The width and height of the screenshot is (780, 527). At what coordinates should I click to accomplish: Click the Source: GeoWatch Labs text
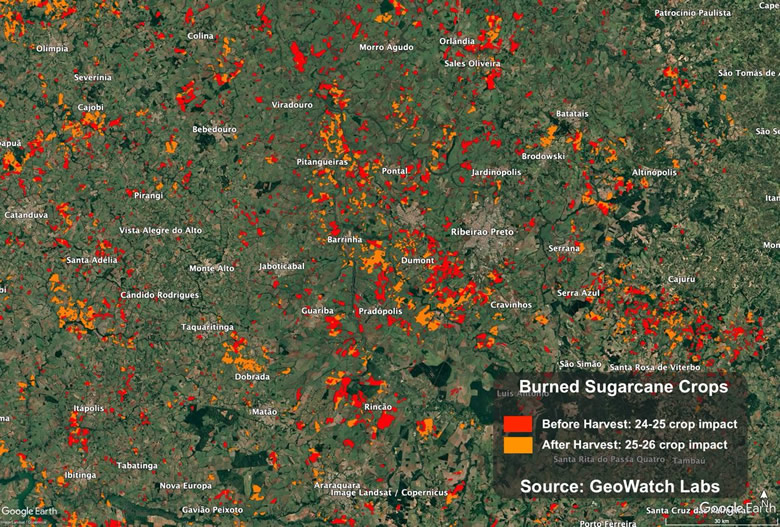pos(619,486)
